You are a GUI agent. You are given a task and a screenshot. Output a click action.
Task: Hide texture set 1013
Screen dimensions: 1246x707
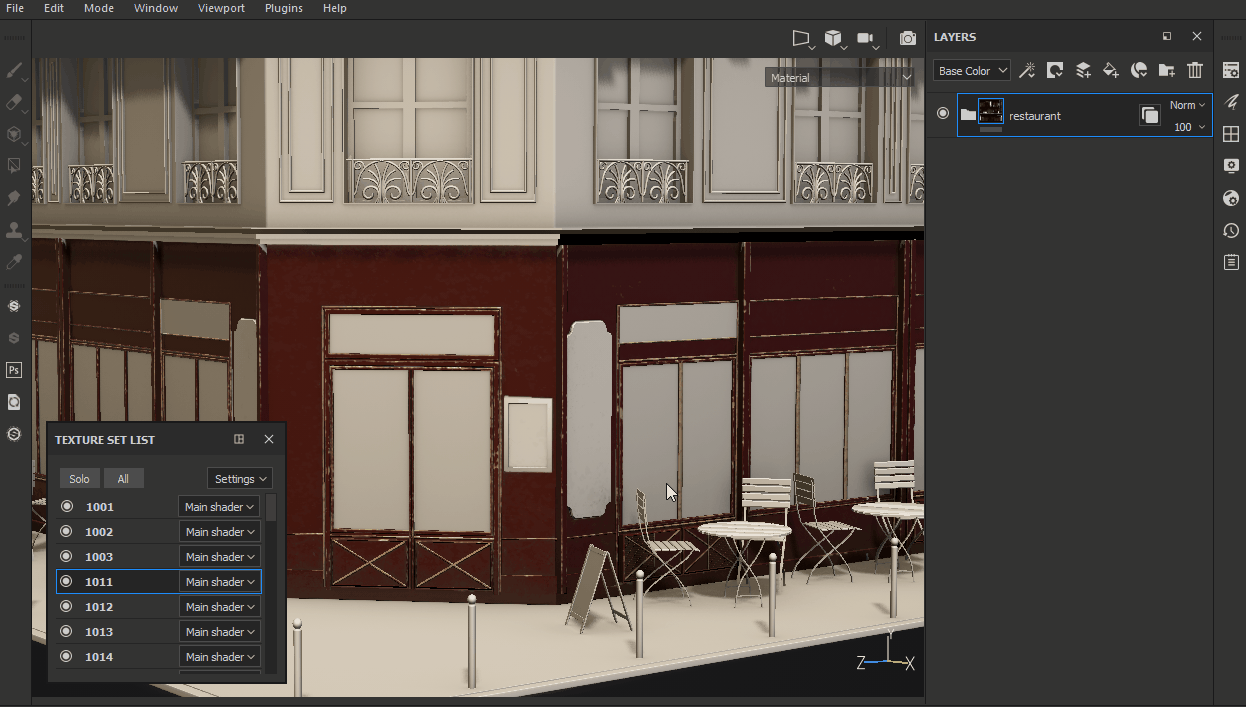(67, 632)
